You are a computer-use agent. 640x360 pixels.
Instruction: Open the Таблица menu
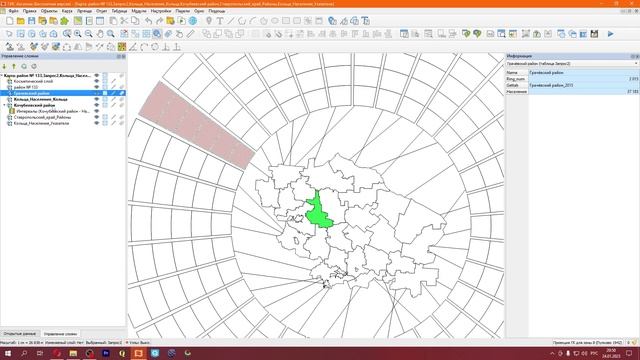point(119,11)
